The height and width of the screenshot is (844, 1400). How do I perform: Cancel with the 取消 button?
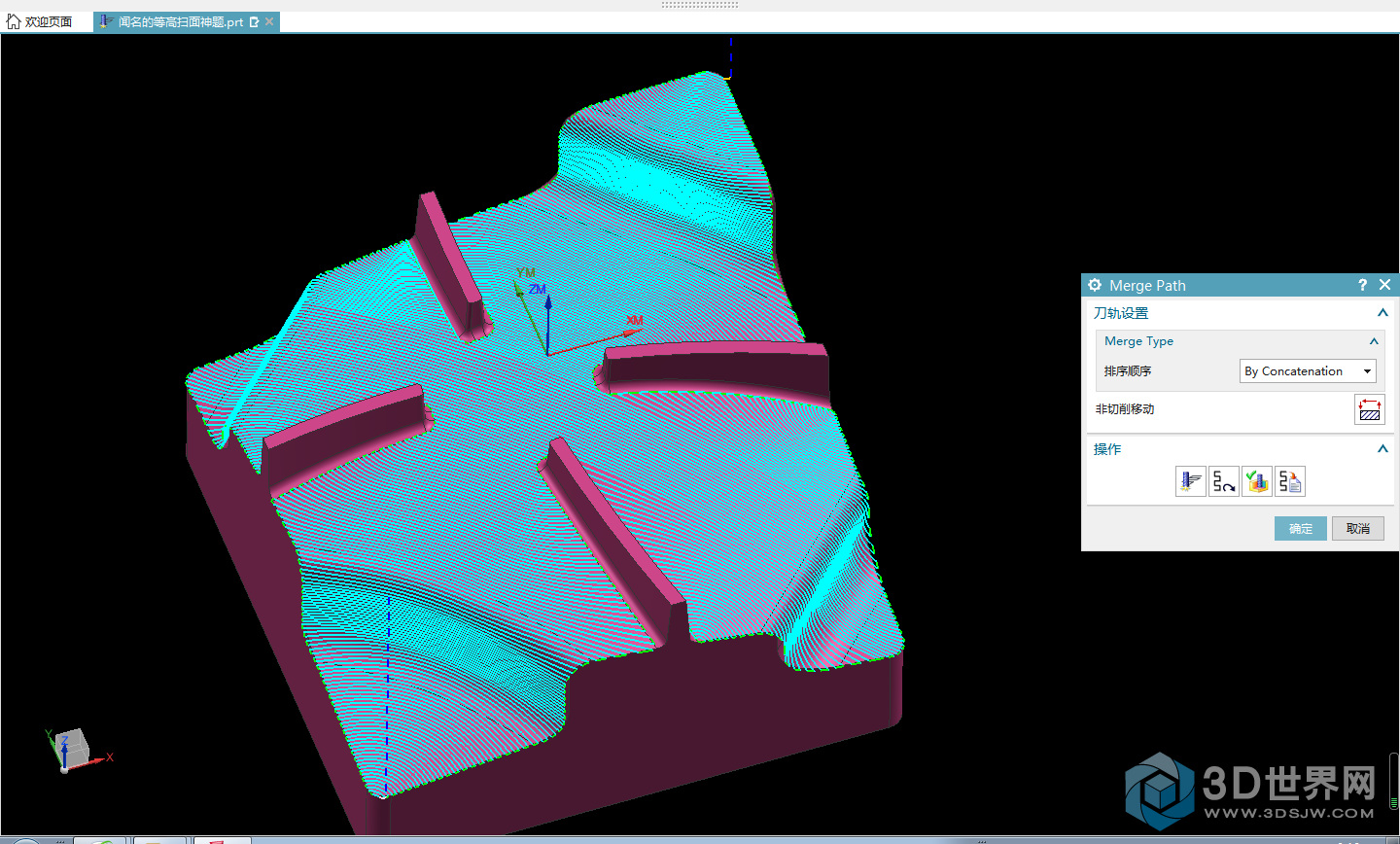tap(1358, 528)
